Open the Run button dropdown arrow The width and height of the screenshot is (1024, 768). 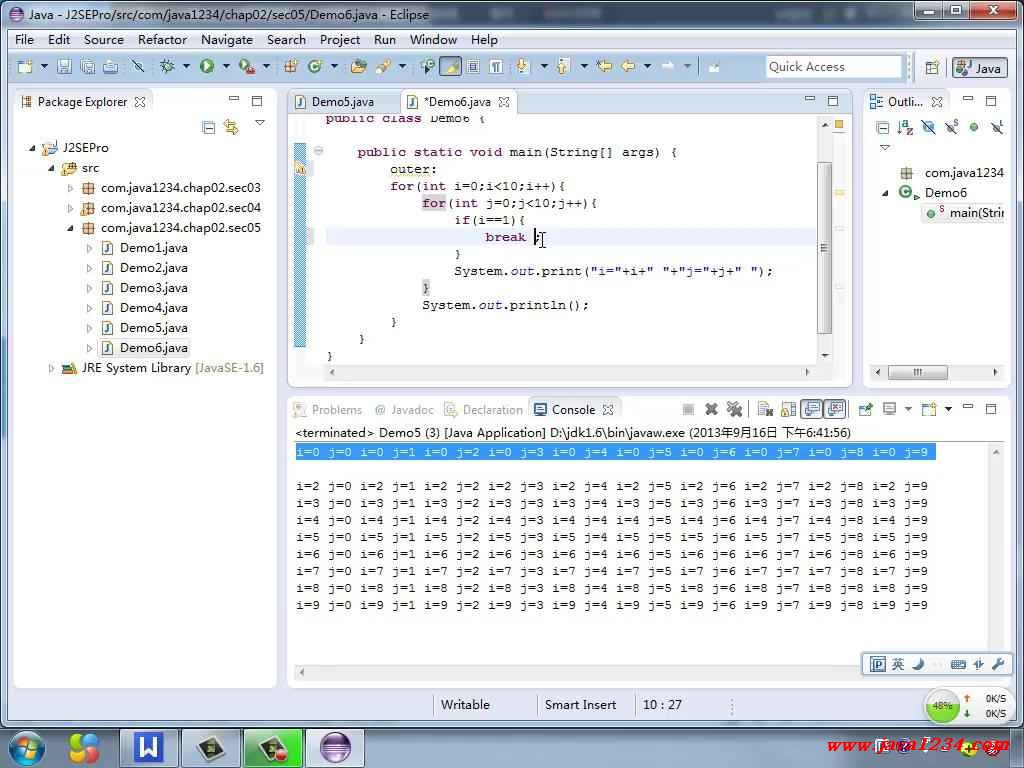click(x=226, y=66)
